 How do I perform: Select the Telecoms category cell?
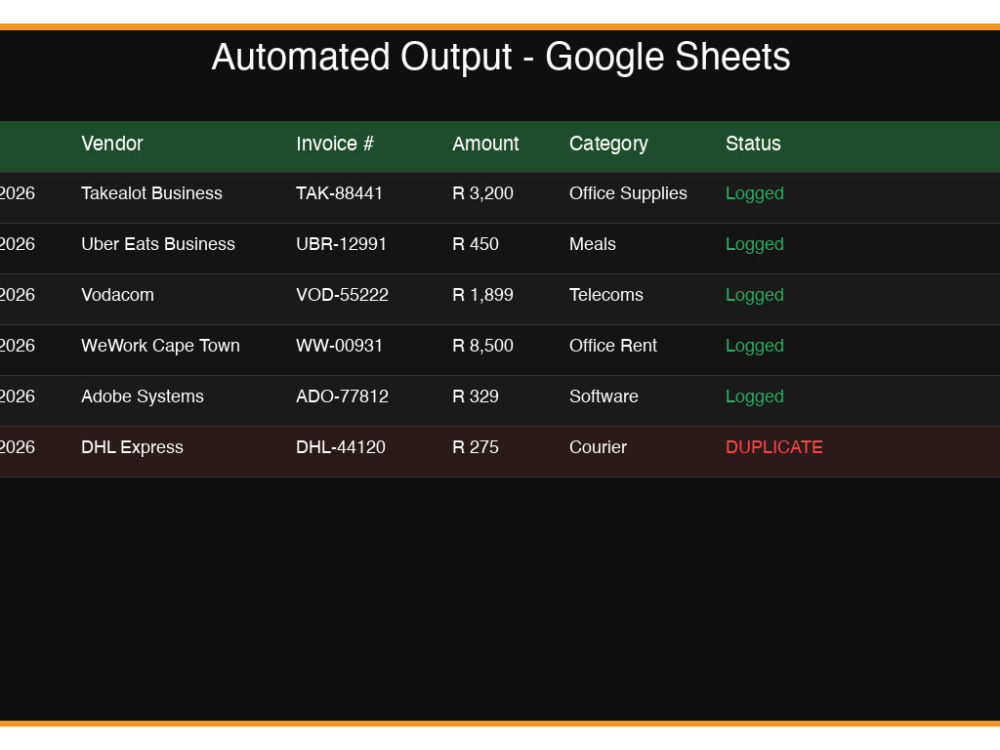pyautogui.click(x=606, y=295)
